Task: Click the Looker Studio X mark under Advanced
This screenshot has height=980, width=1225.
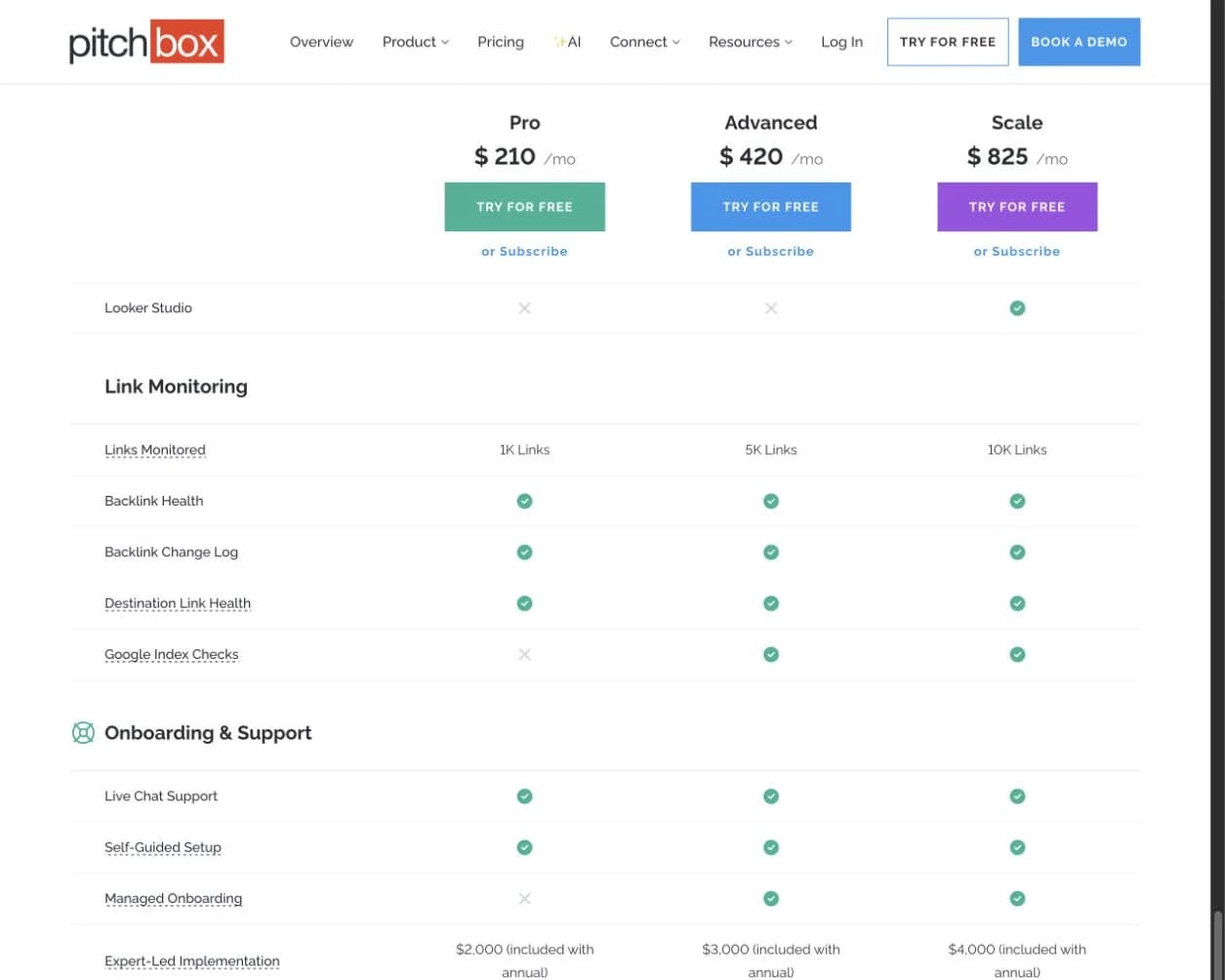Action: (x=771, y=308)
